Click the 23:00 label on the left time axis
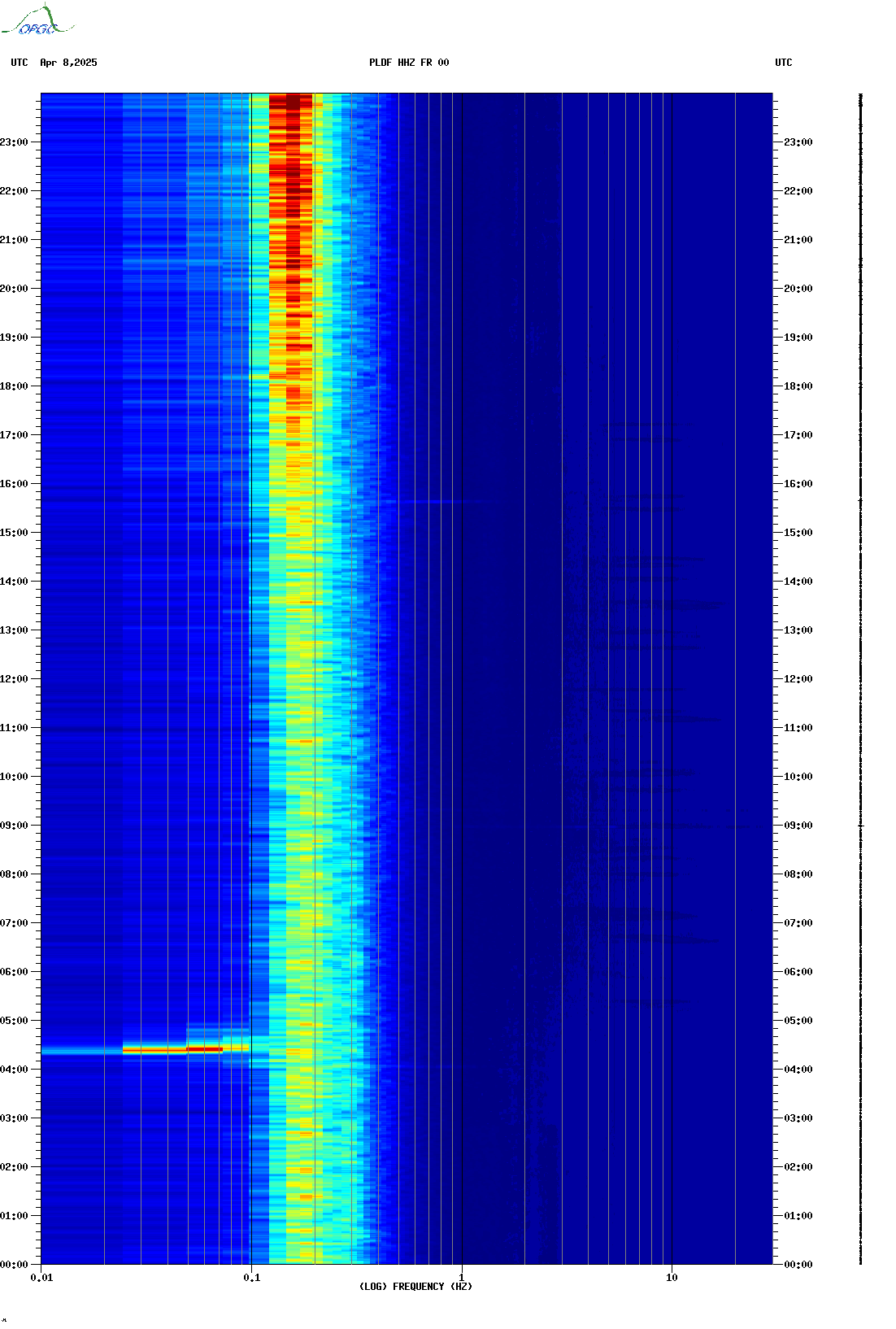Image resolution: width=896 pixels, height=1329 pixels. click(x=15, y=142)
